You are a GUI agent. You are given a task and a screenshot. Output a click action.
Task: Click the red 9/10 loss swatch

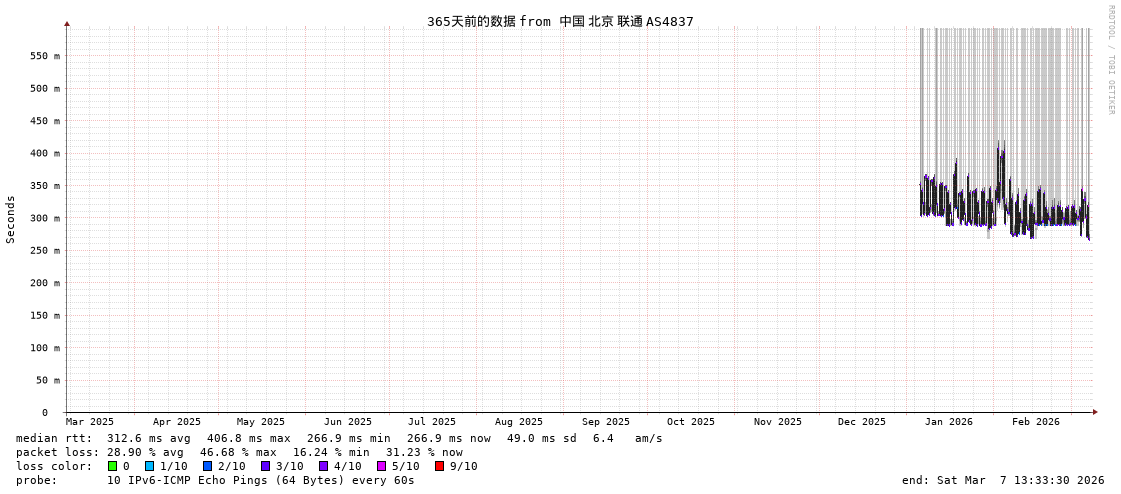(x=439, y=466)
